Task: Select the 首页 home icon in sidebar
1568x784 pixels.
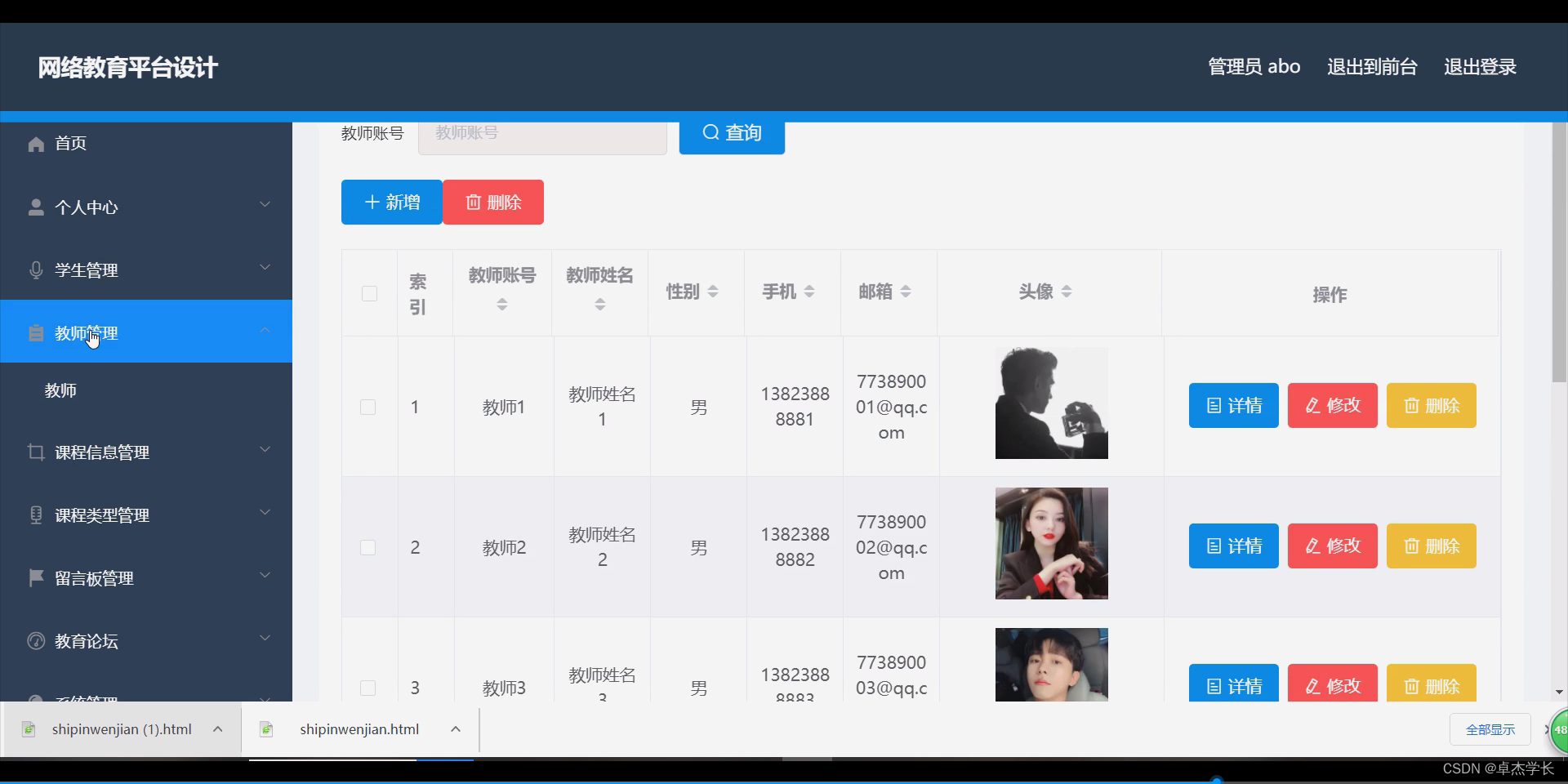Action: (x=36, y=144)
